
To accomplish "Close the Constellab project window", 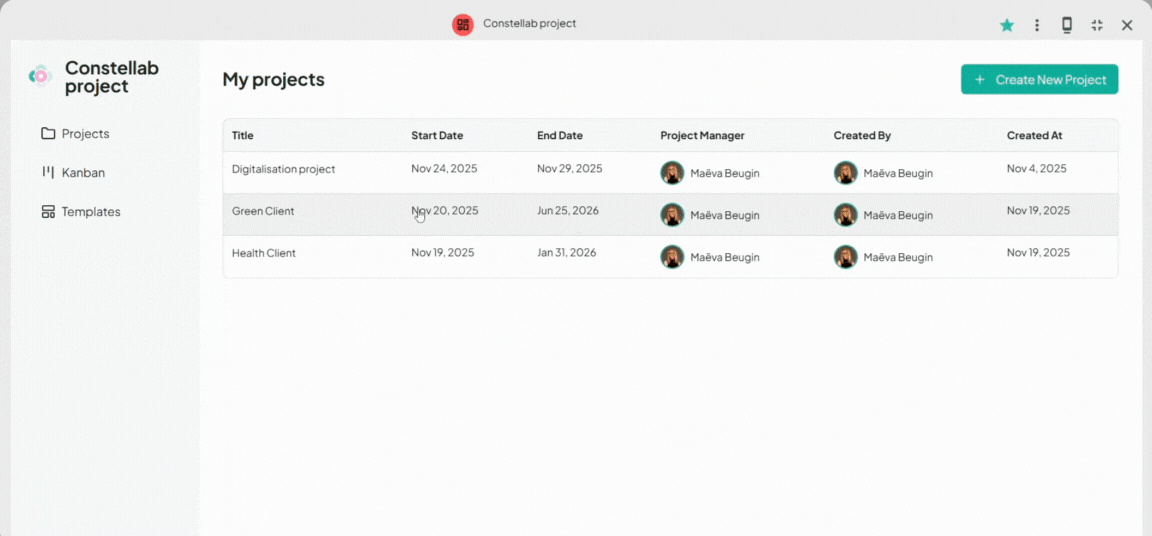I will click(x=1127, y=26).
